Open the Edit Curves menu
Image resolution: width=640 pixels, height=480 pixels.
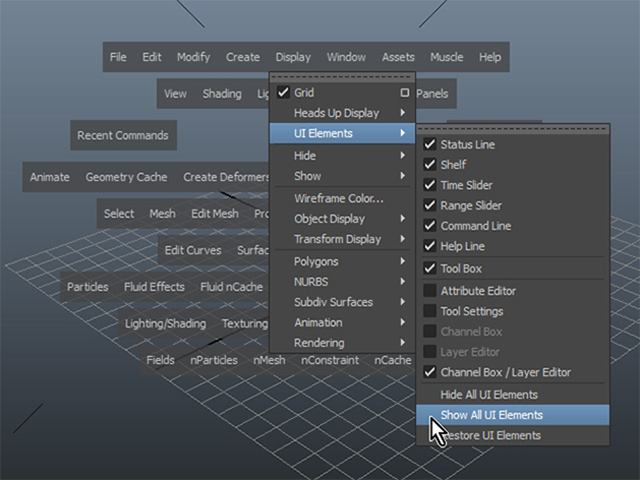click(x=193, y=250)
